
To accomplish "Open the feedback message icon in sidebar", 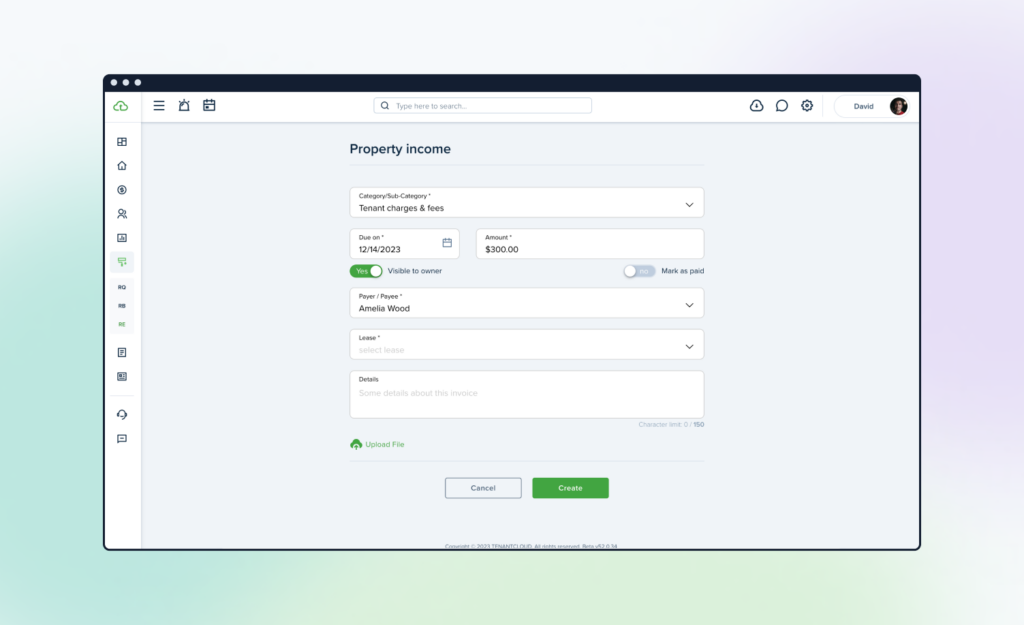I will coord(122,439).
